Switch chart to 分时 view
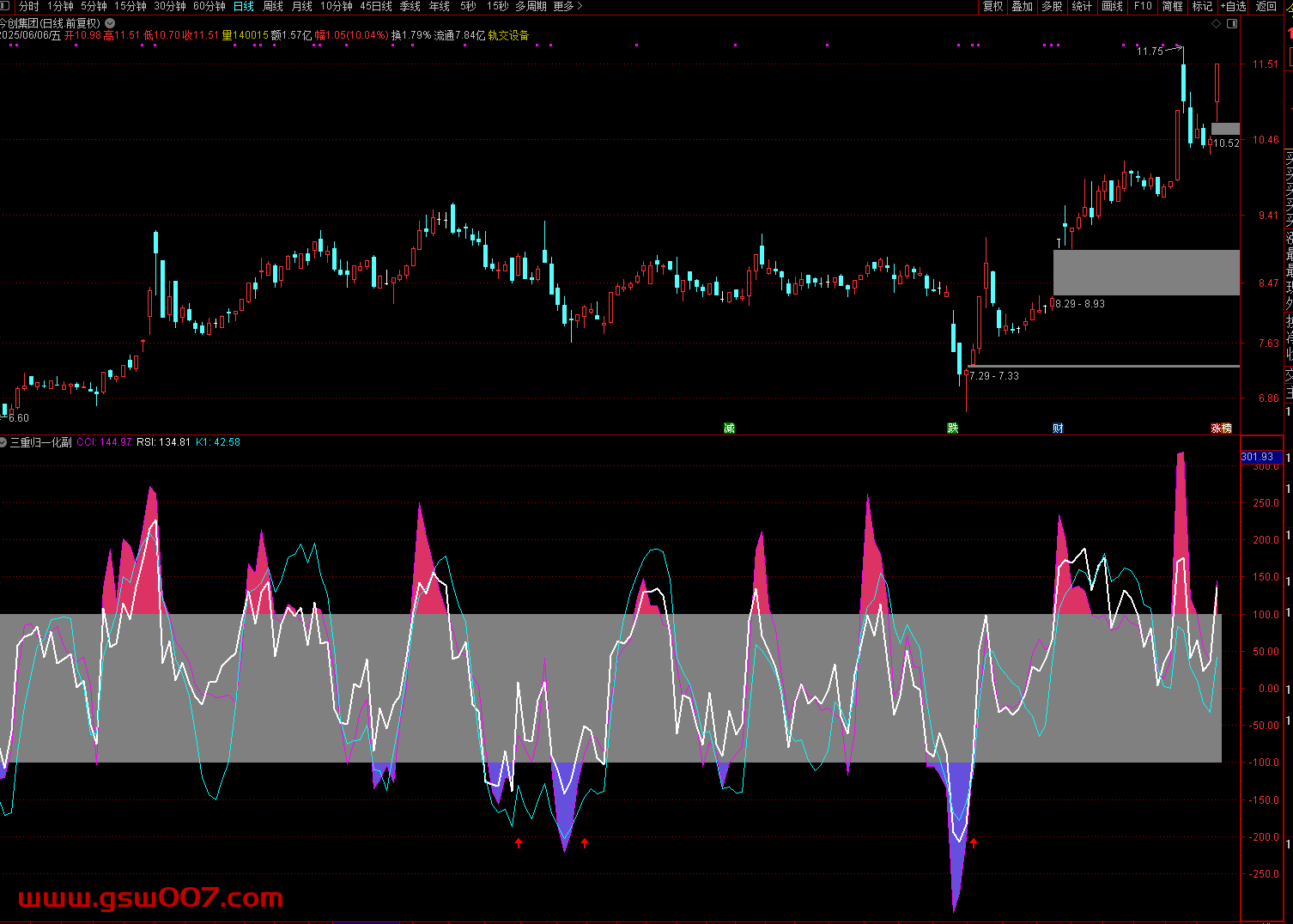Viewport: 1293px width, 924px height. click(28, 6)
